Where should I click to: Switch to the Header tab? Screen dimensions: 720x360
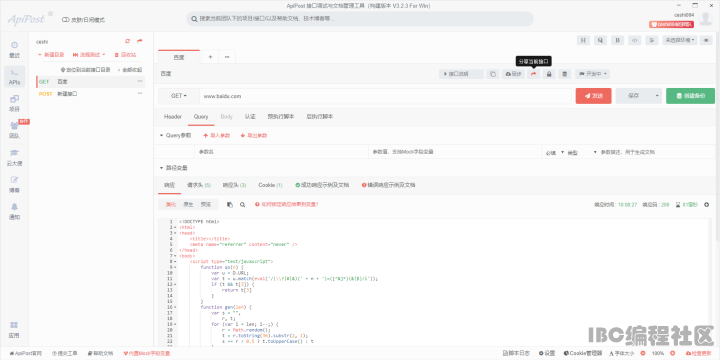173,117
